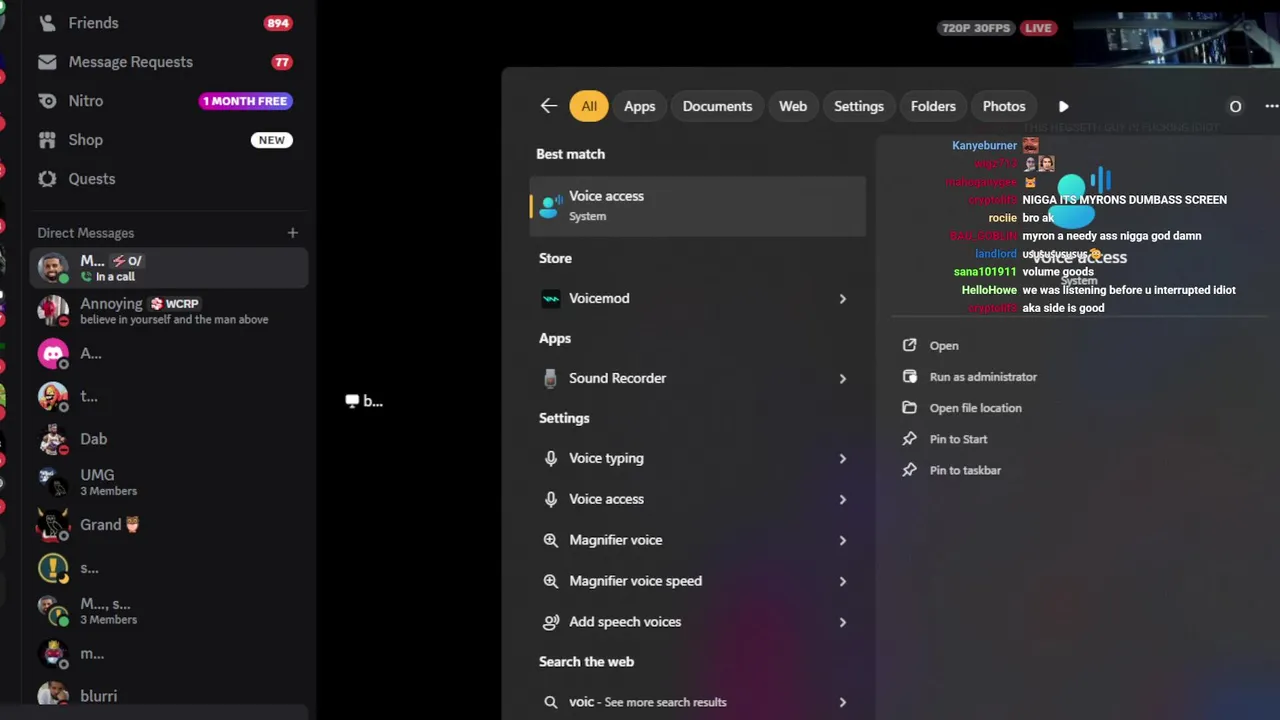Switch to the Photos filter tab
1280x720 pixels.
pos(1004,106)
